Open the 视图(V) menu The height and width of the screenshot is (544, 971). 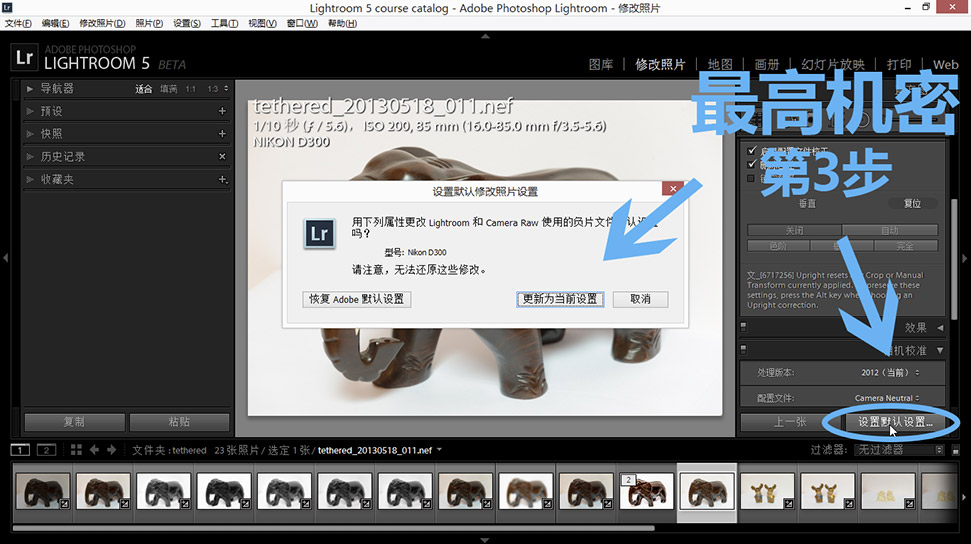coord(262,24)
